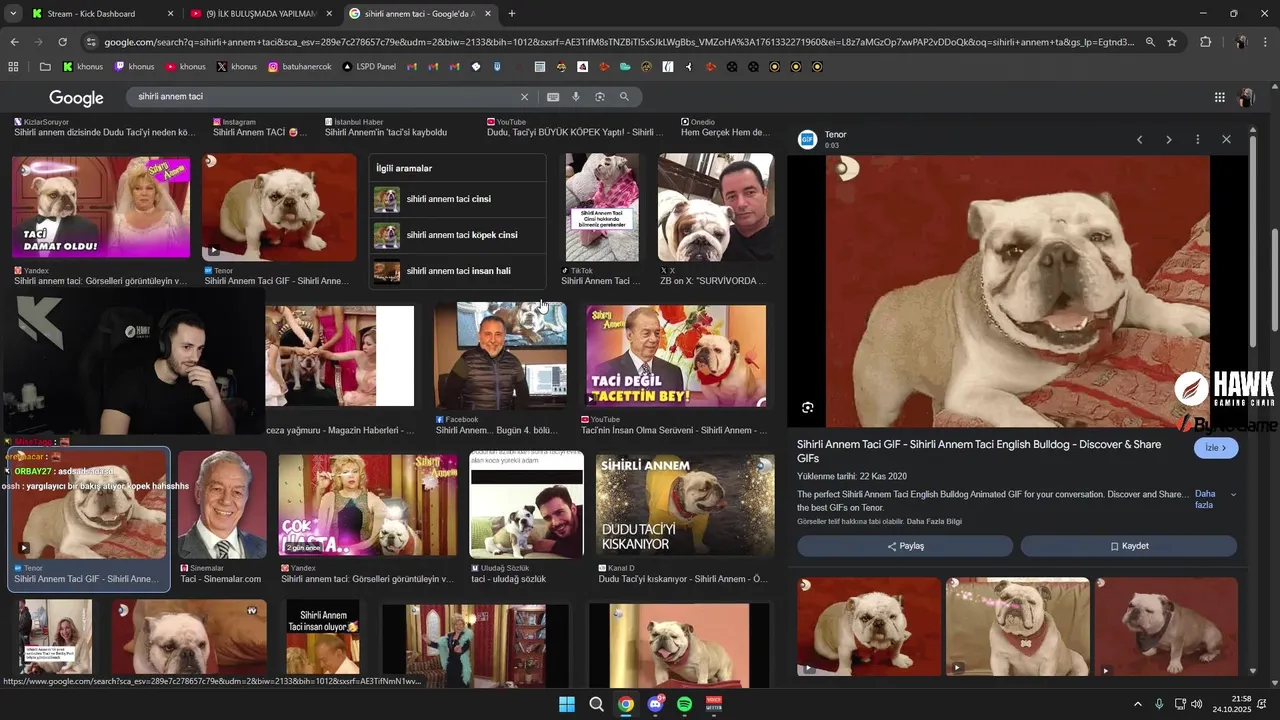
Task: Open the Google apps grid
Action: [x=1220, y=97]
